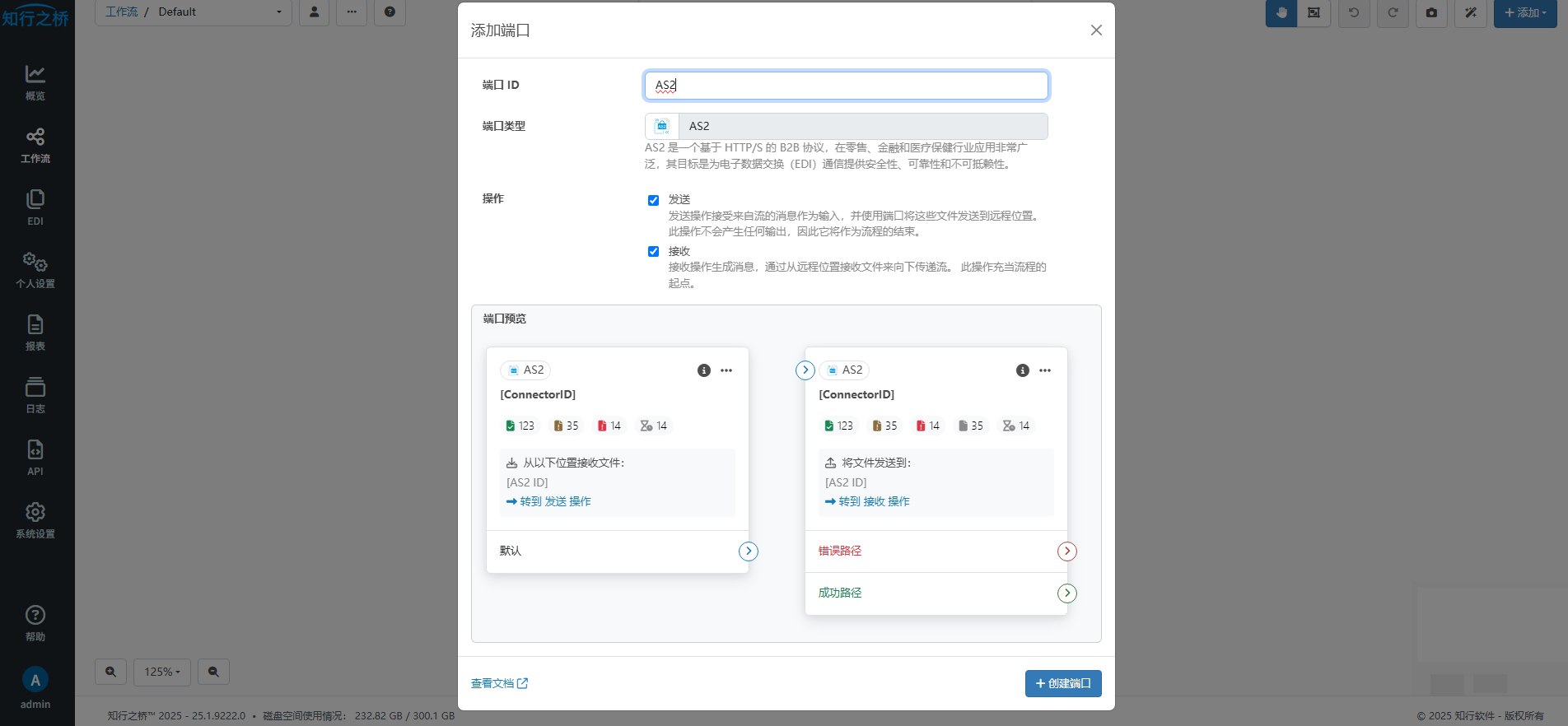Open the 125% zoom level dropdown
Viewport: 1568px width, 726px height.
(x=162, y=672)
